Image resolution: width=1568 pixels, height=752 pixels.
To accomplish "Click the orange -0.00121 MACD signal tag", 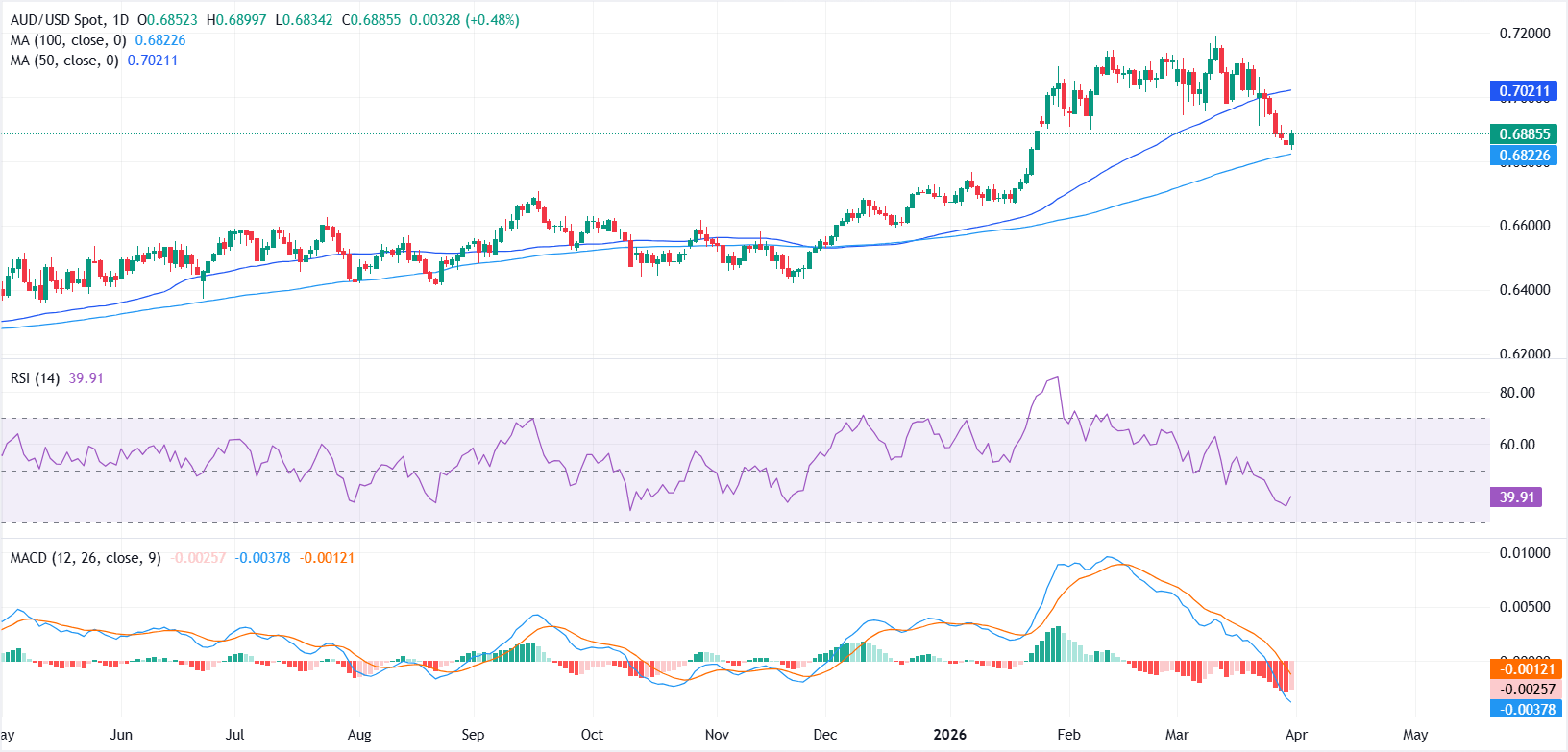I will click(x=1527, y=669).
